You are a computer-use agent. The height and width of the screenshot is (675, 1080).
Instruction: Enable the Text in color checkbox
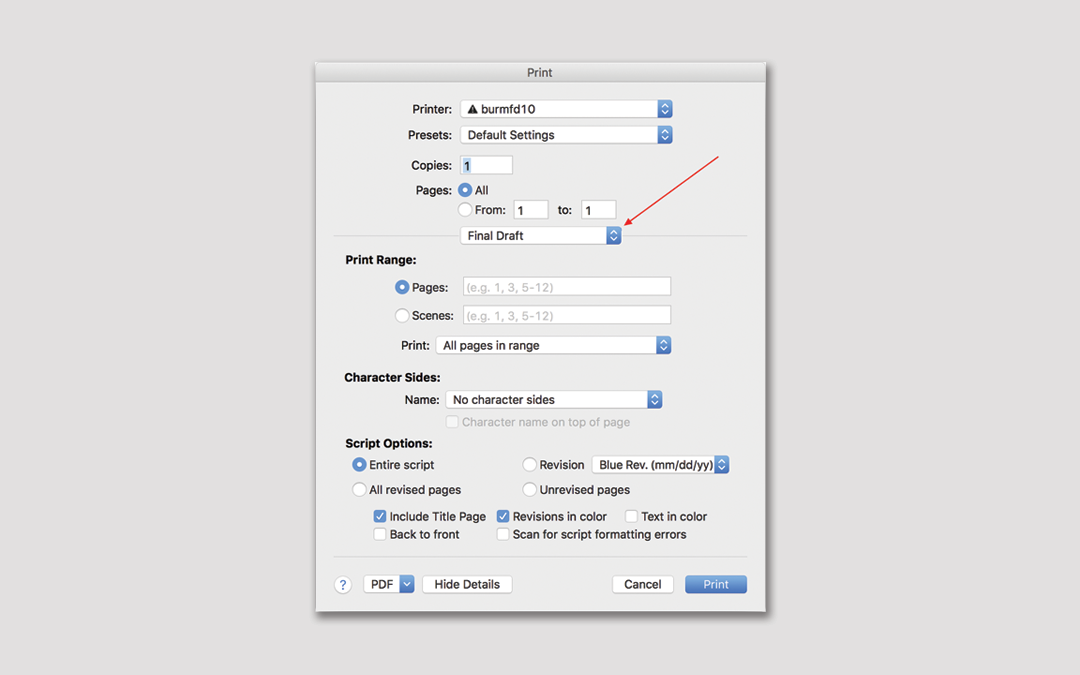coord(631,517)
